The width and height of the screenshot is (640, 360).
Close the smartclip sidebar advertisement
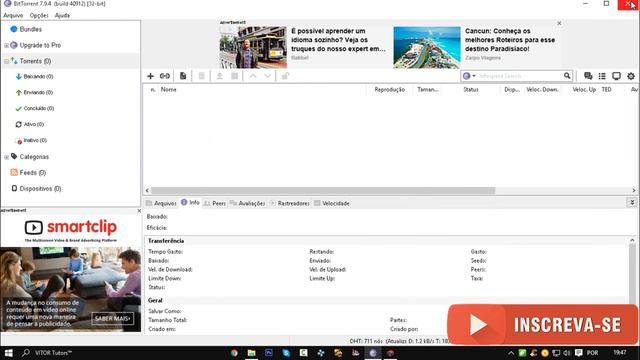click(139, 211)
